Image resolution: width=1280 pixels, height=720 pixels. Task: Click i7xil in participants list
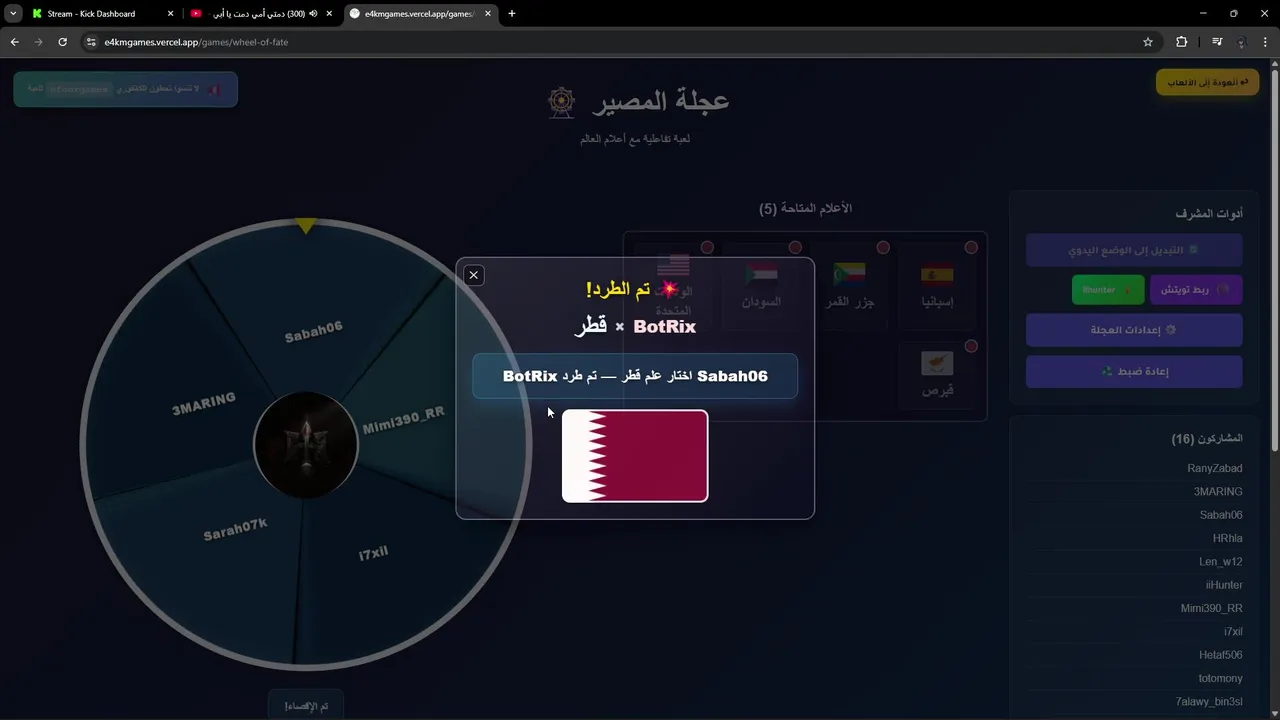pyautogui.click(x=1233, y=632)
